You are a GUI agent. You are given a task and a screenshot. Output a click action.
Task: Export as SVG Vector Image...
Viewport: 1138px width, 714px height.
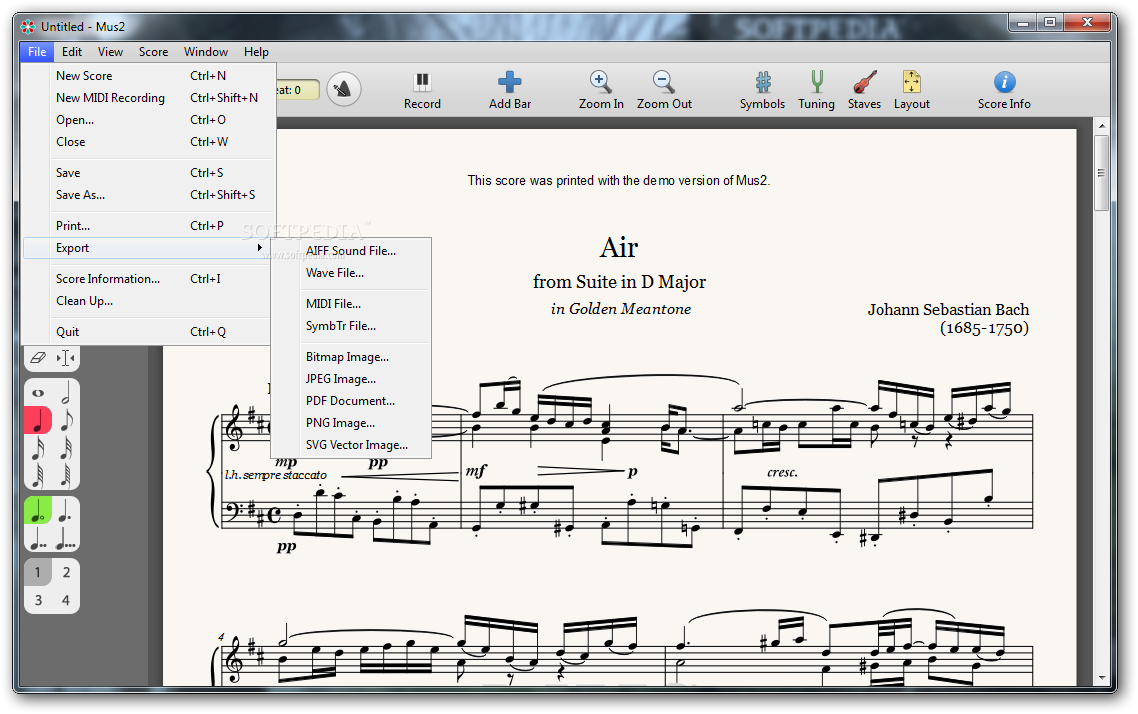351,445
